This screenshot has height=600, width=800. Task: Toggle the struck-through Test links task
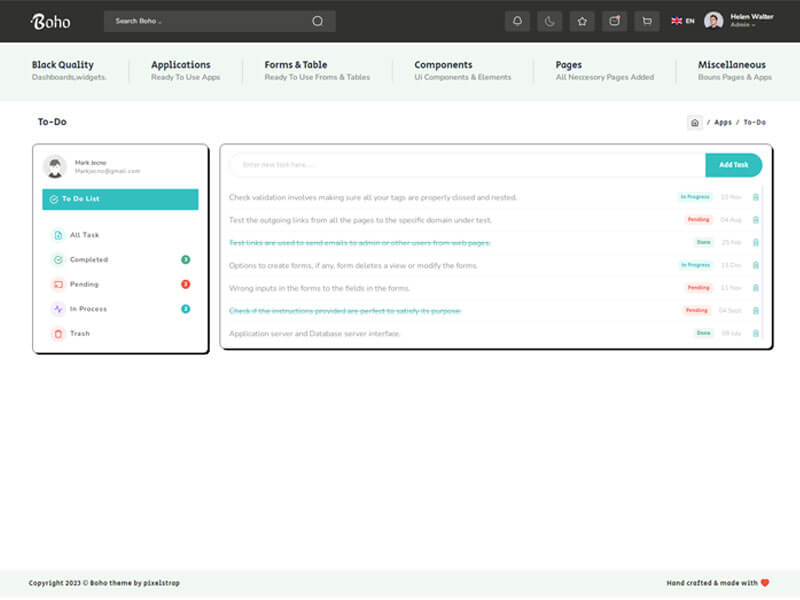[360, 243]
